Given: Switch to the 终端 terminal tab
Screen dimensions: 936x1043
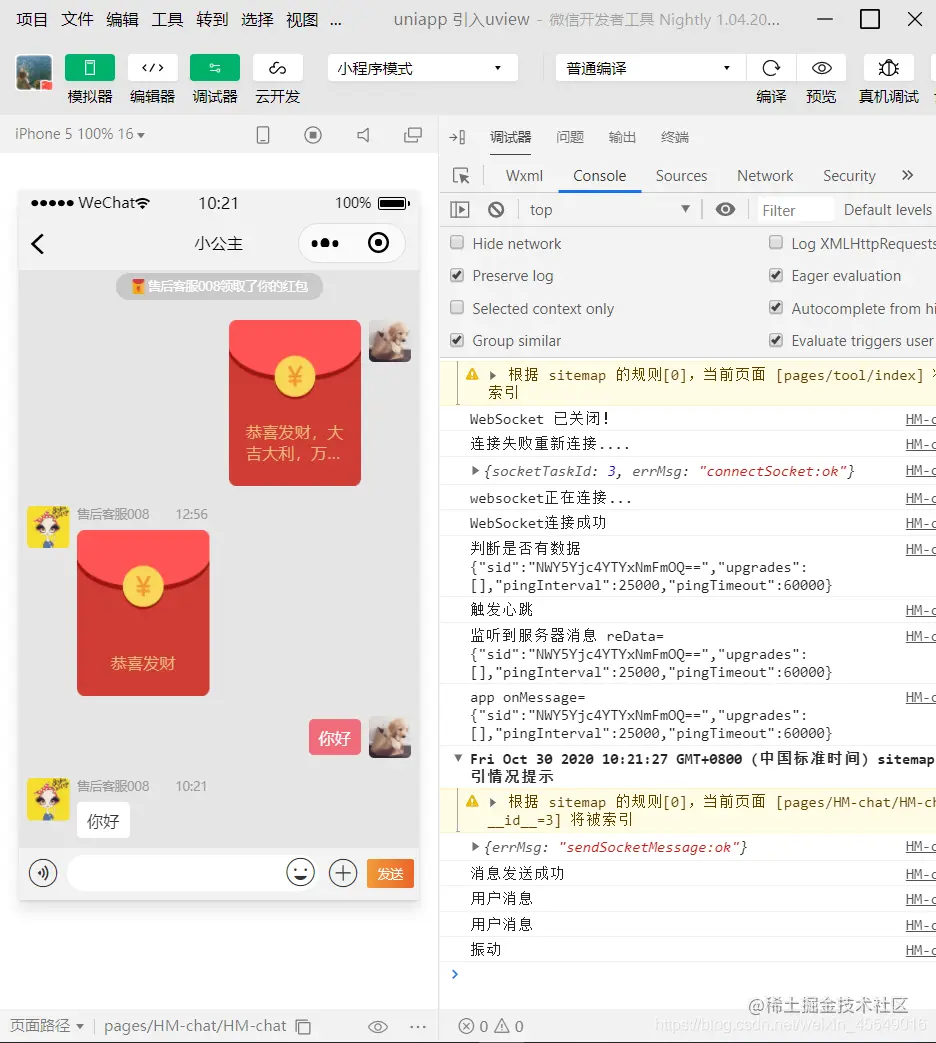Looking at the screenshot, I should [674, 137].
